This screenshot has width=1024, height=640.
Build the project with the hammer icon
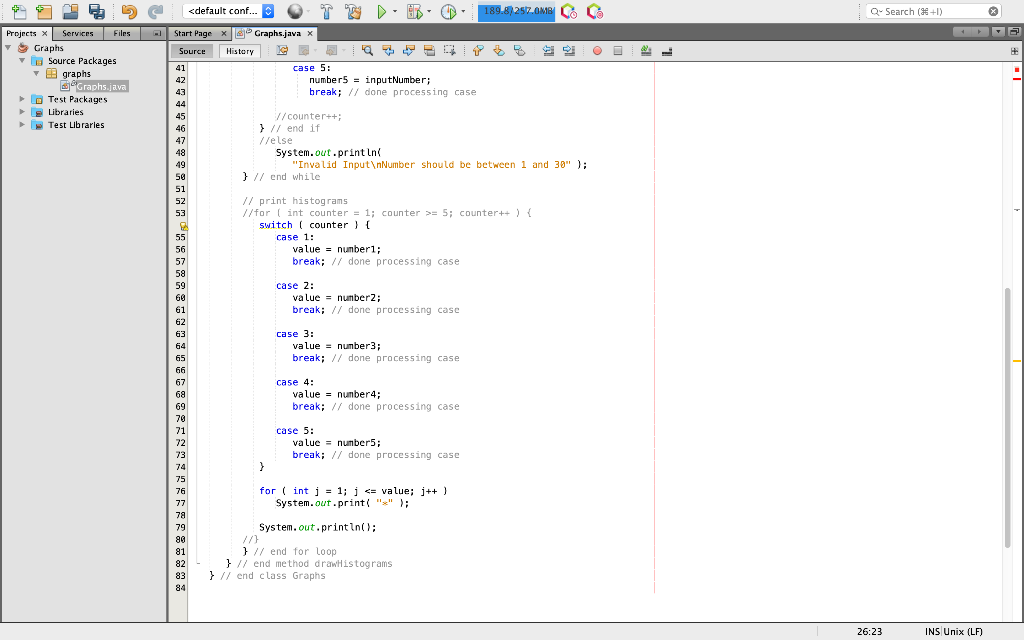tap(327, 12)
